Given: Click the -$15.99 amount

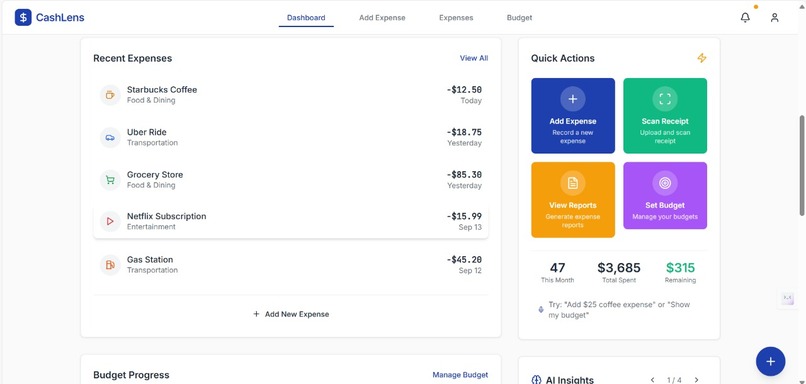Looking at the screenshot, I should pyautogui.click(x=464, y=216).
